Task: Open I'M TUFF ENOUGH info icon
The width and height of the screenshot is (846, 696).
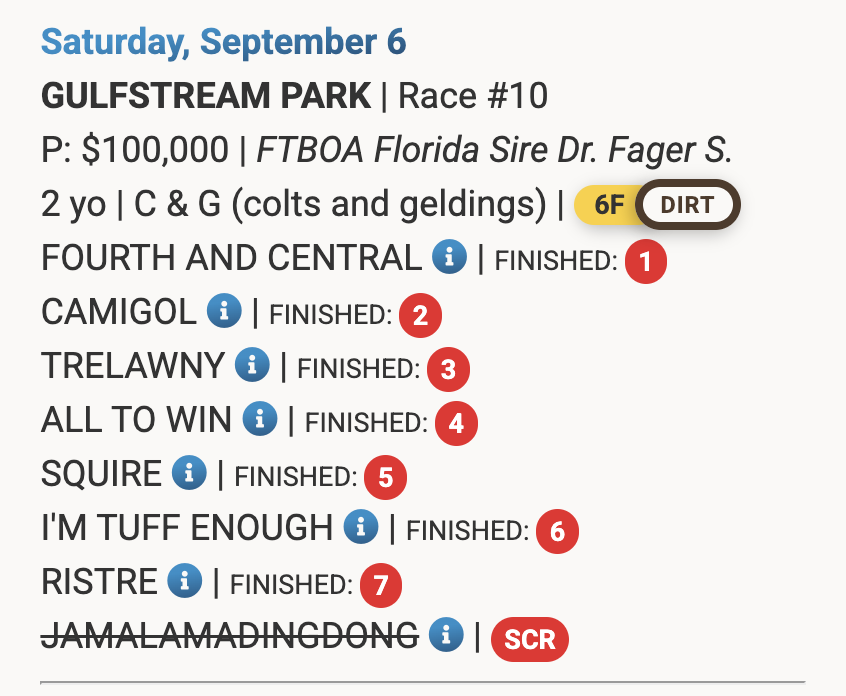Action: point(360,528)
